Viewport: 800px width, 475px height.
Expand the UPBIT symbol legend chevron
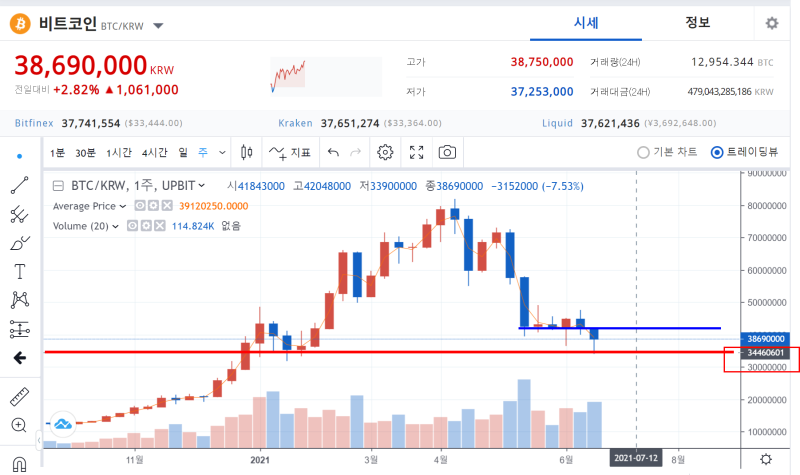tap(202, 186)
